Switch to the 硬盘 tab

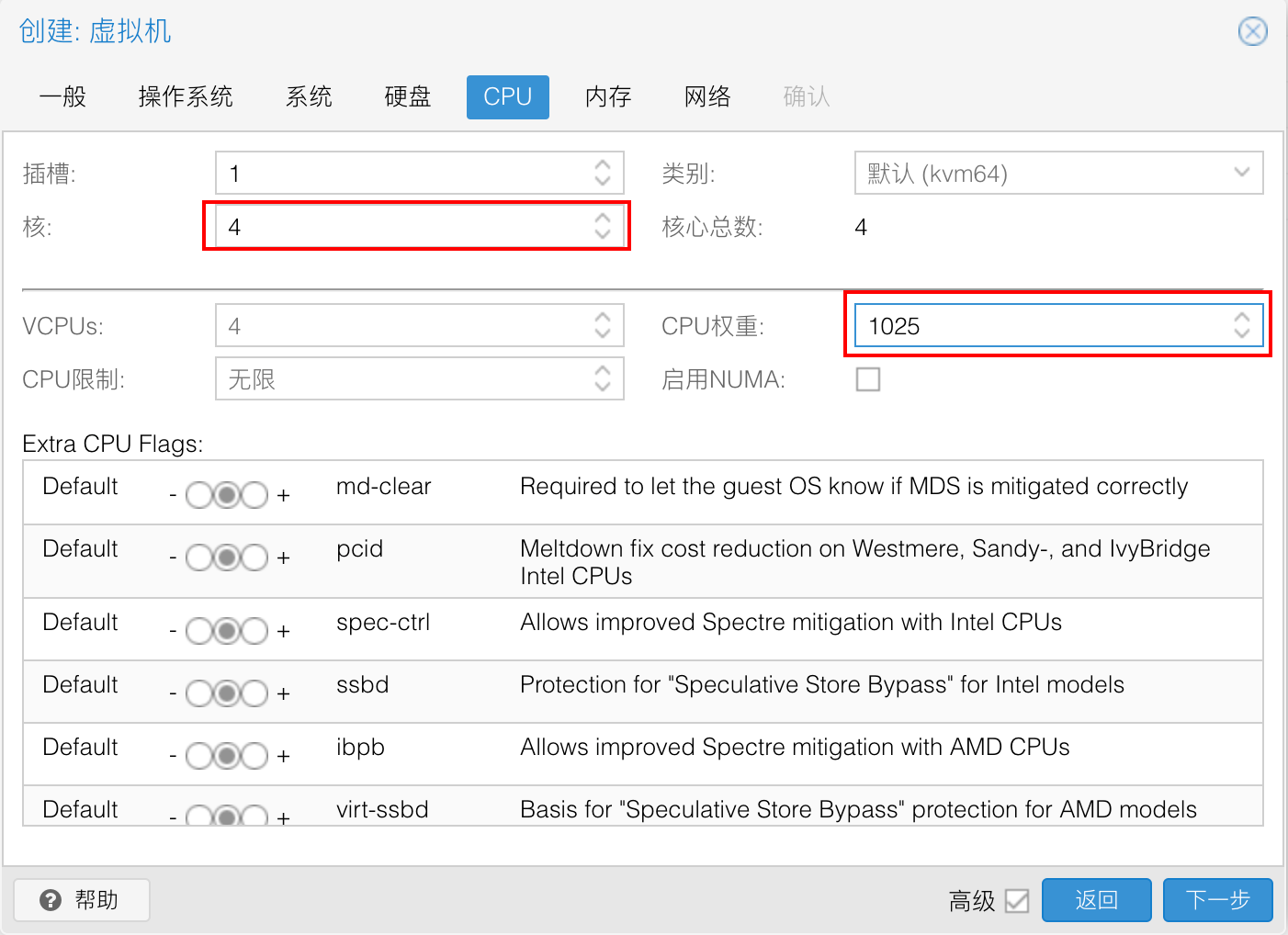pos(408,97)
